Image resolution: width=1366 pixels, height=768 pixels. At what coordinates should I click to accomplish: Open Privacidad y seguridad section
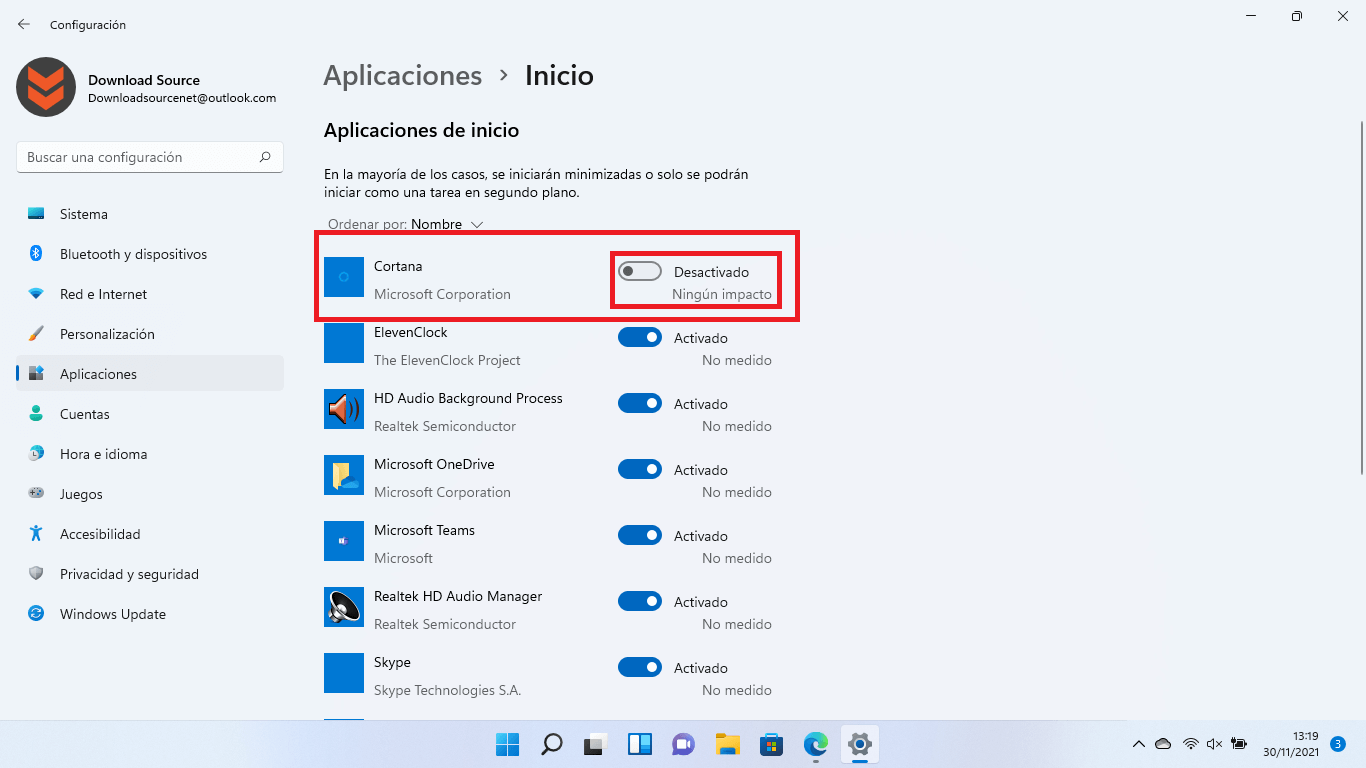[x=150, y=574]
